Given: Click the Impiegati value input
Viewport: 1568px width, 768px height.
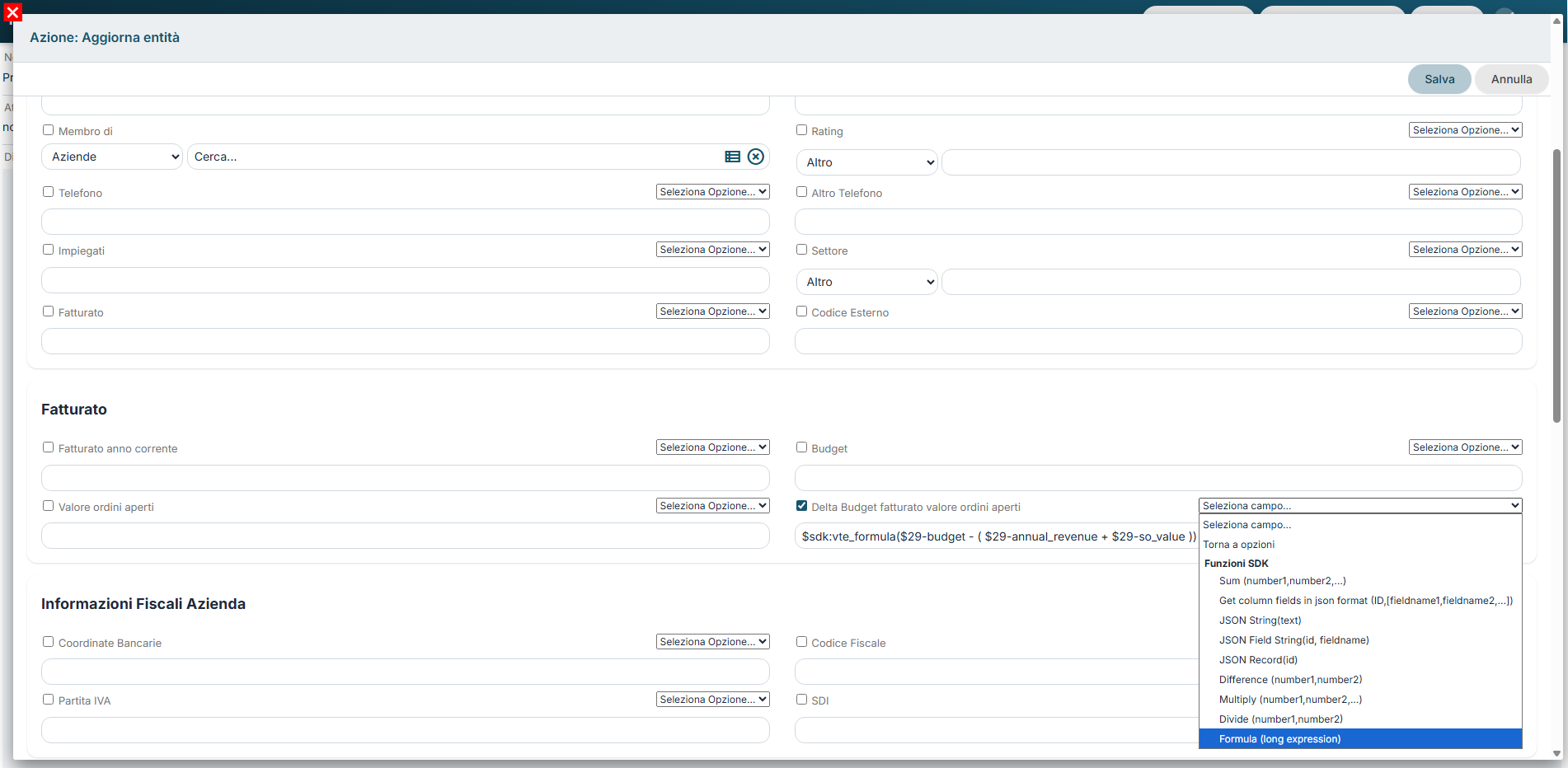Looking at the screenshot, I should 406,280.
